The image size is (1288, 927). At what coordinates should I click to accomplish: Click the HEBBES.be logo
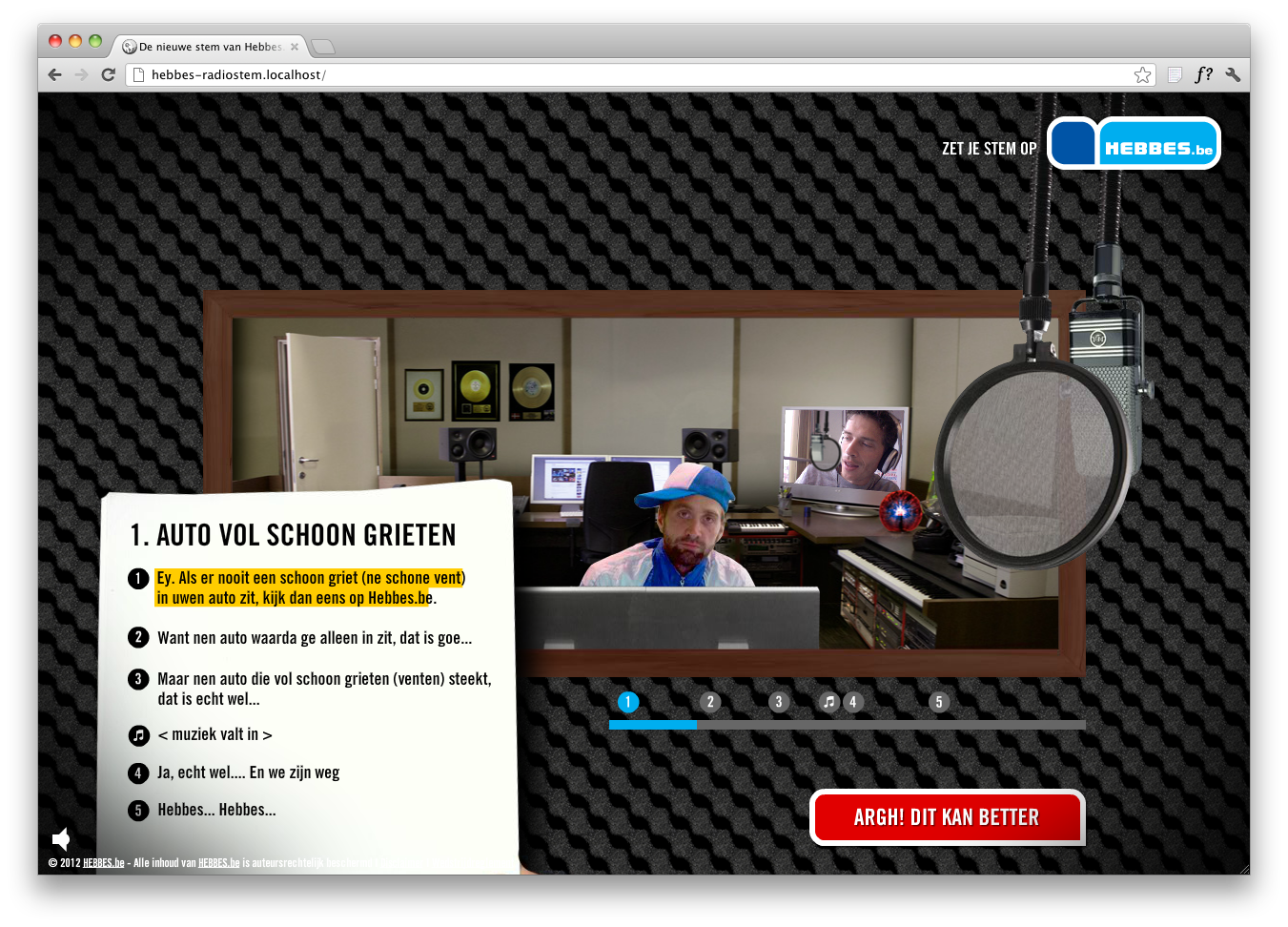1135,143
